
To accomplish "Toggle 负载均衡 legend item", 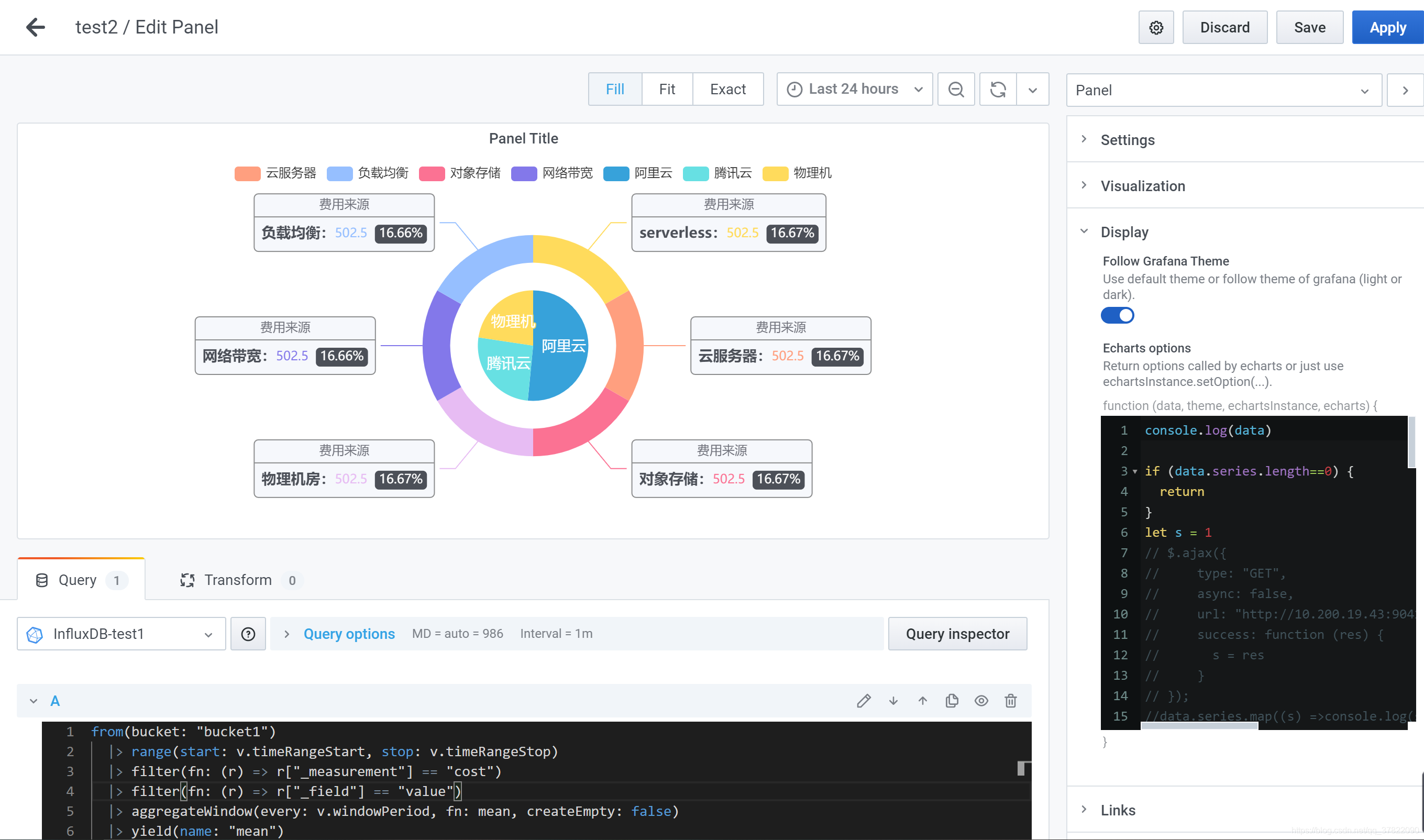I will (x=368, y=173).
